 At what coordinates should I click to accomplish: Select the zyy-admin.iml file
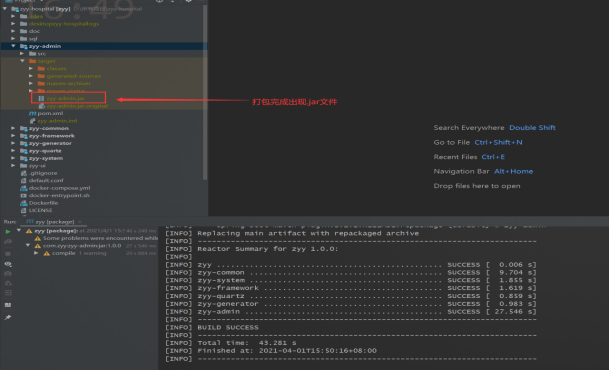click(57, 121)
